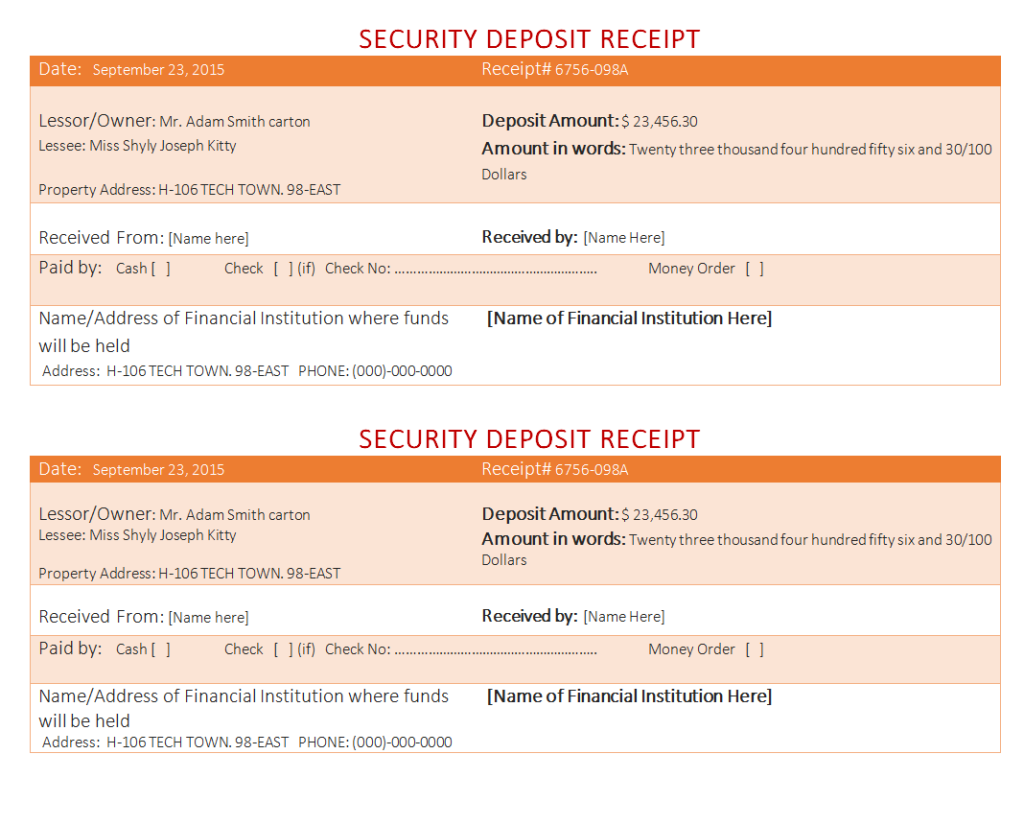
Task: Click the second SECURITY DEPOSIT RECEIPT heading
Action: click(x=529, y=439)
